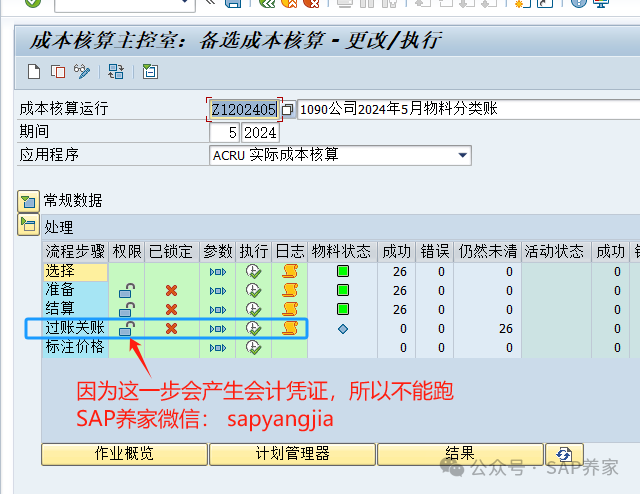
Task: Open the log for 选择 step
Action: pyautogui.click(x=290, y=271)
